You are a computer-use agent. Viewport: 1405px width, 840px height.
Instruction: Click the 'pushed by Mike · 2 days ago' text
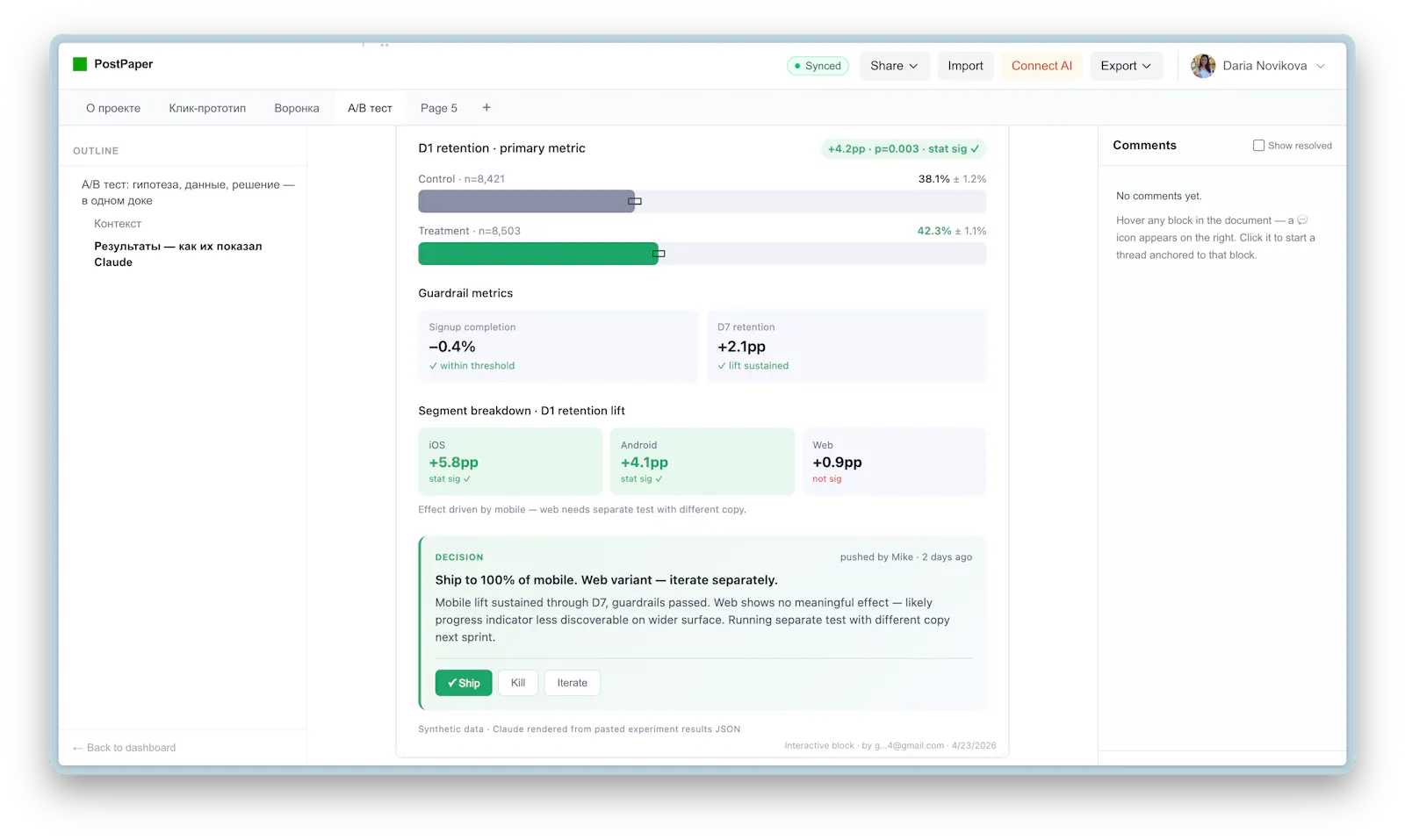pos(905,557)
